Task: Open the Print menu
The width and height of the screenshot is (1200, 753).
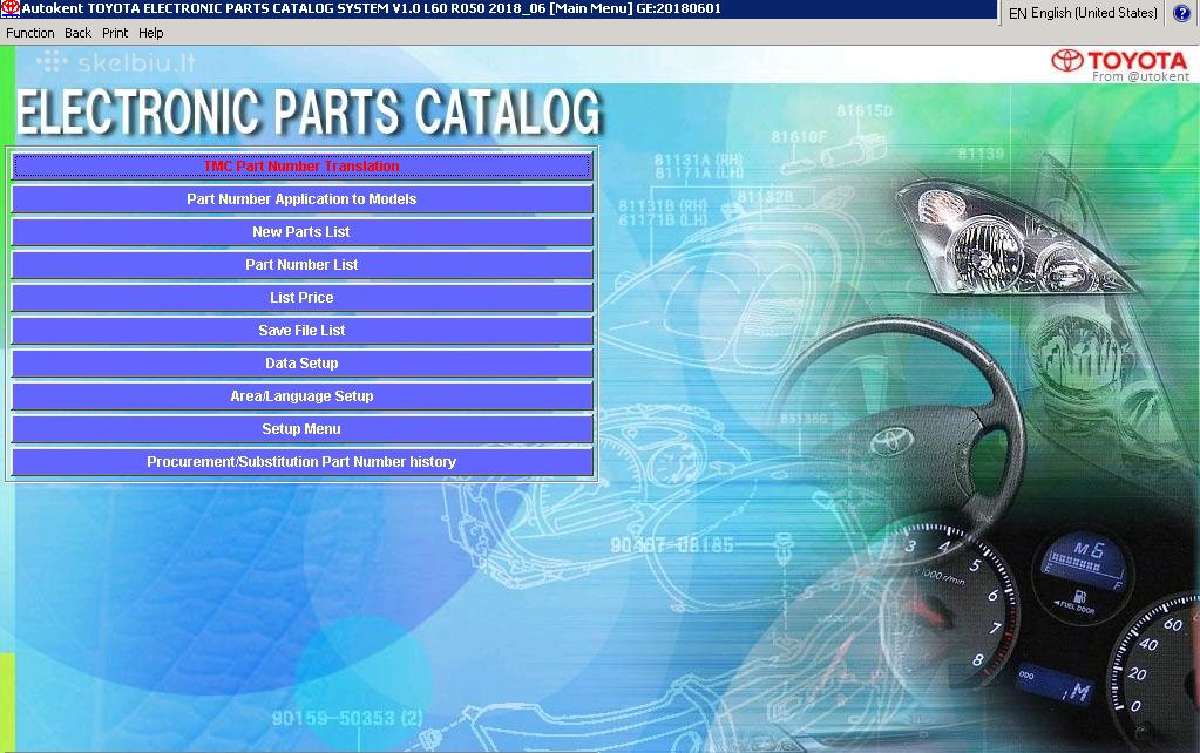Action: [x=115, y=33]
